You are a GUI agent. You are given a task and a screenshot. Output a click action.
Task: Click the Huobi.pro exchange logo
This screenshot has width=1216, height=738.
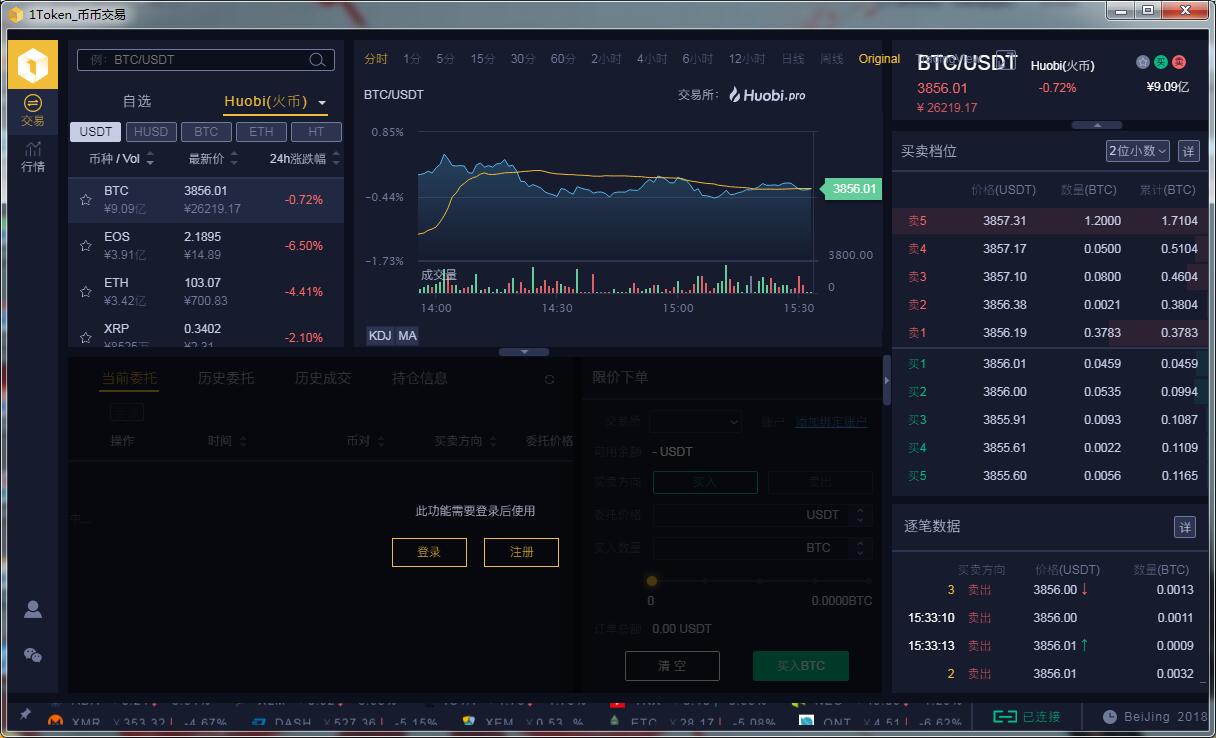coord(767,95)
